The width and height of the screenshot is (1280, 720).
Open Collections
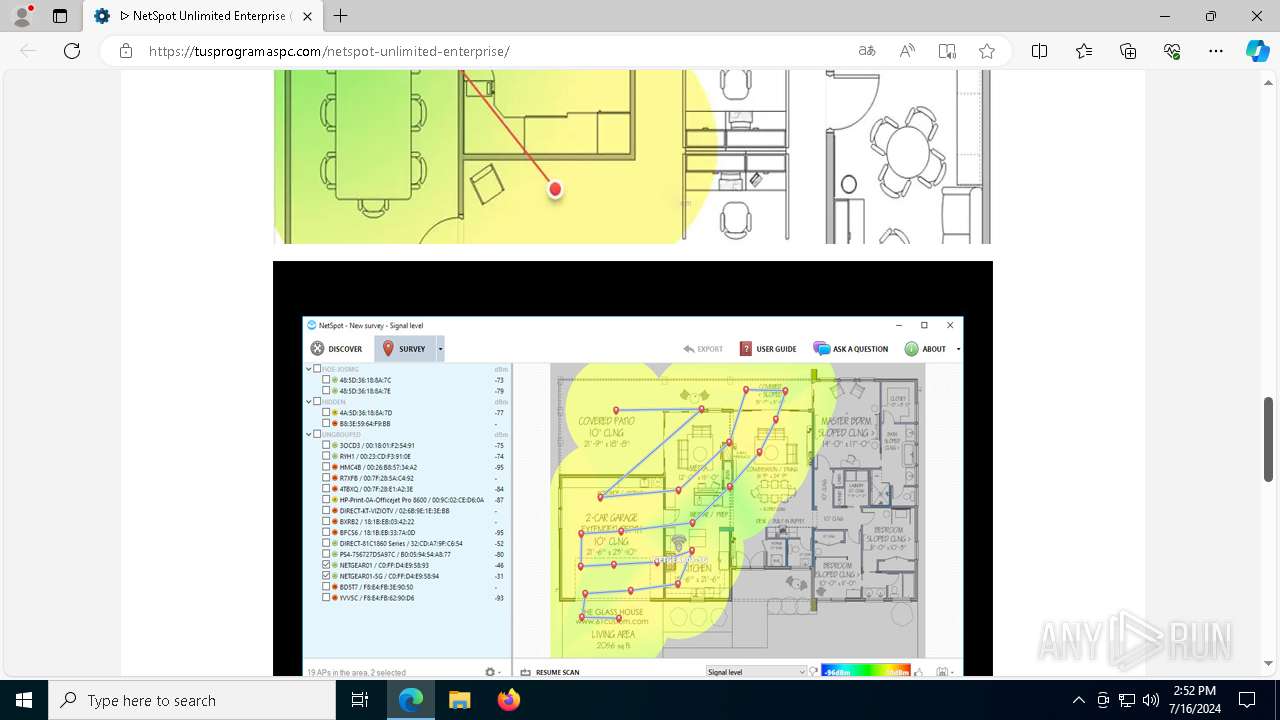(x=1128, y=51)
